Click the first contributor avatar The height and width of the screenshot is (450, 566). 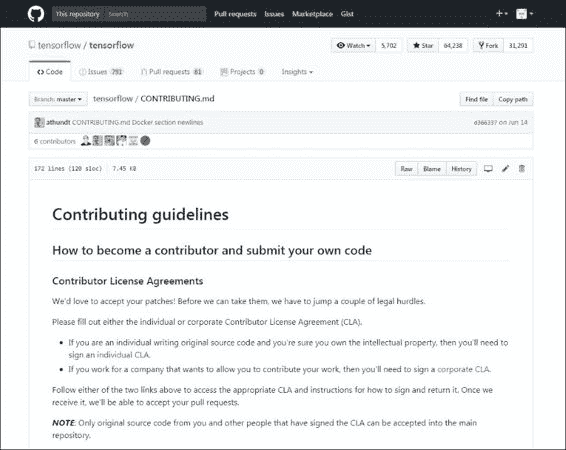coord(86,141)
